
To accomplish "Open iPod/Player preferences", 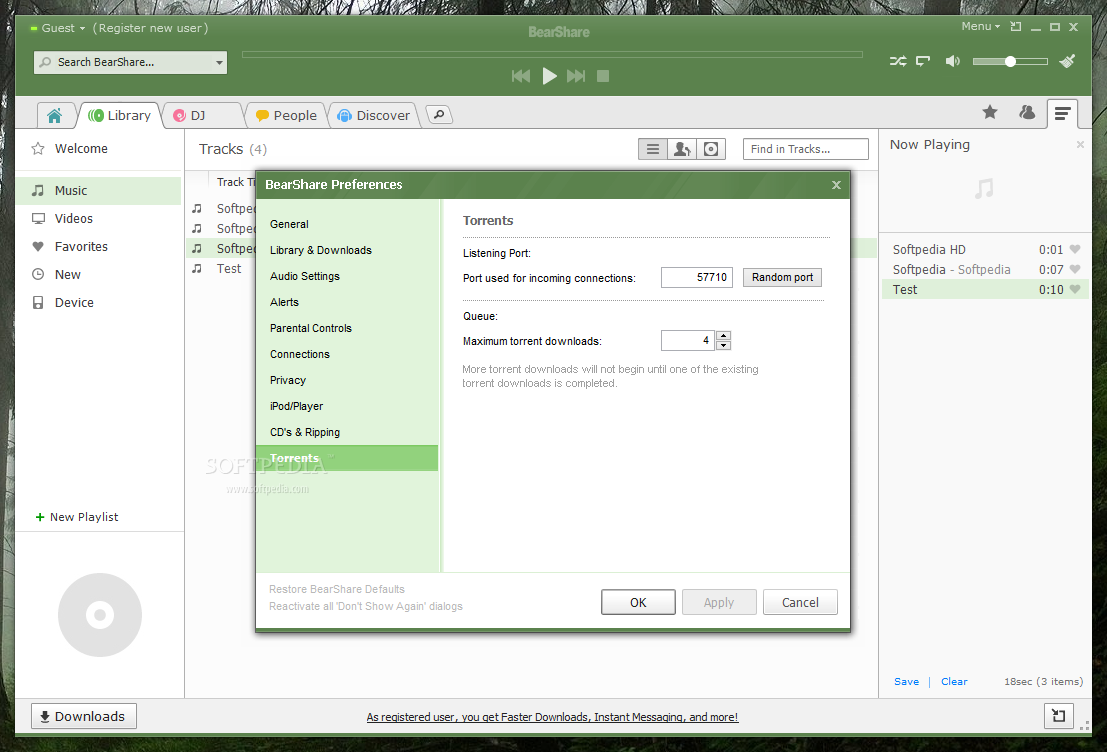I will tap(297, 407).
